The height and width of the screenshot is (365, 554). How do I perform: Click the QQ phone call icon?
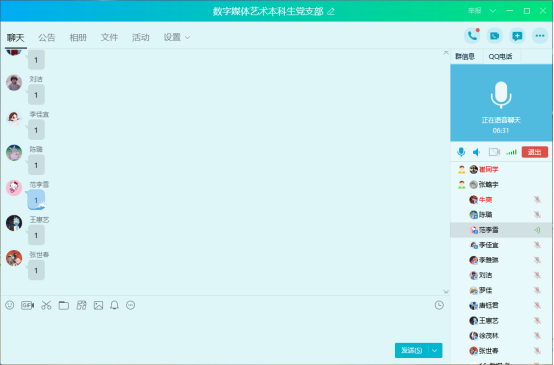coord(472,36)
